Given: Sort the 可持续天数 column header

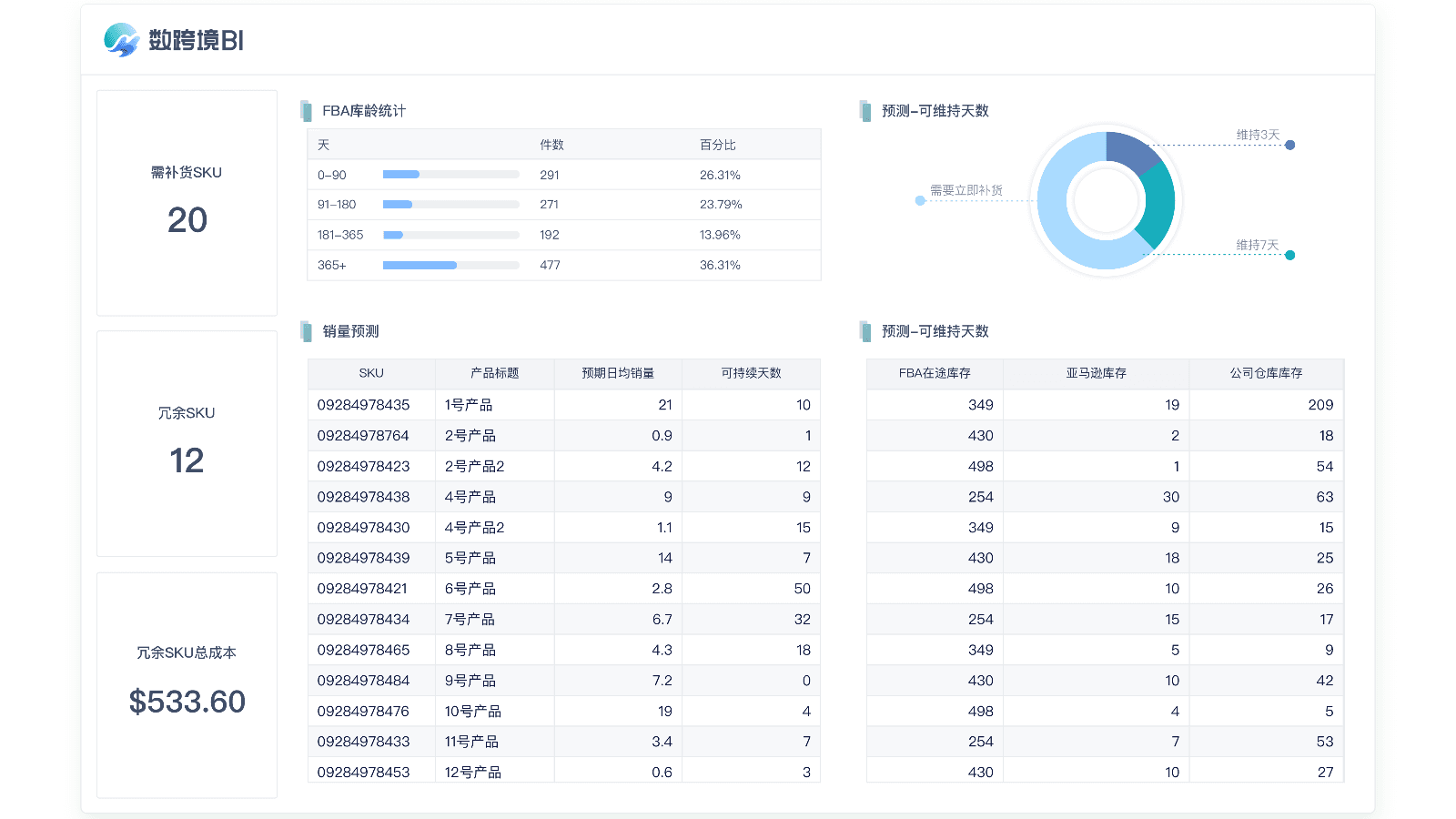Looking at the screenshot, I should 751,373.
